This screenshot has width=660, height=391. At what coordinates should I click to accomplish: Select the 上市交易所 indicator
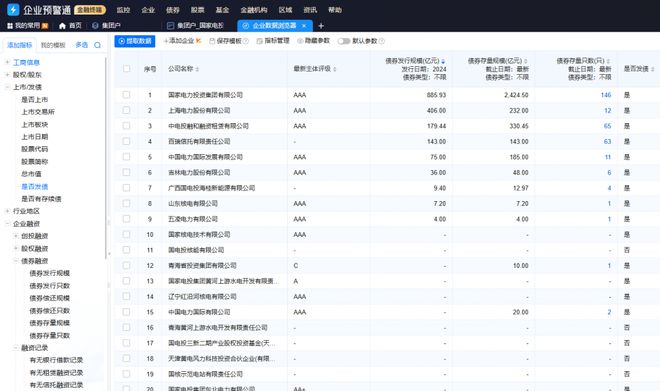[x=38, y=112]
